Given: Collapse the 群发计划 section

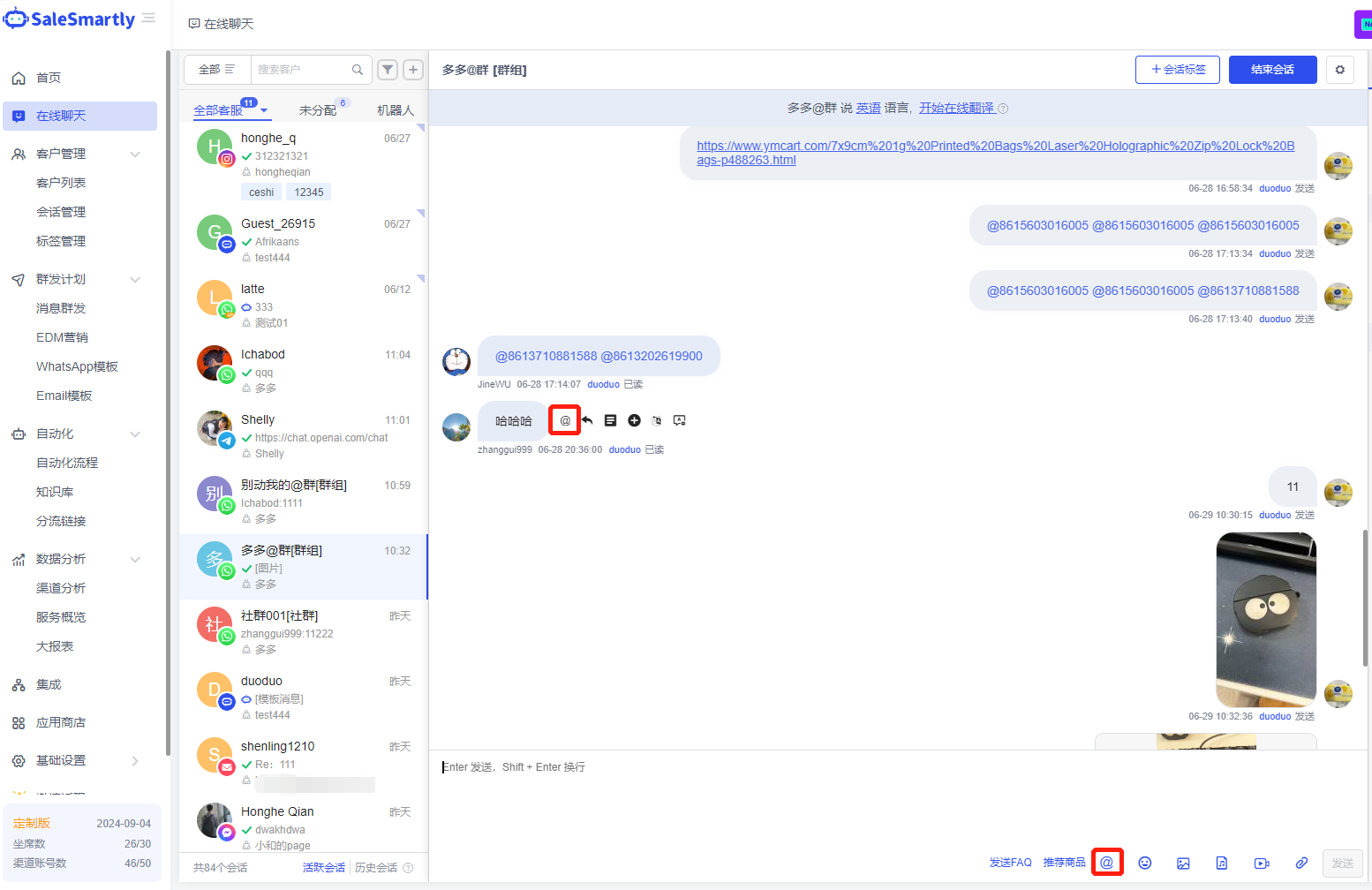Looking at the screenshot, I should pos(135,279).
